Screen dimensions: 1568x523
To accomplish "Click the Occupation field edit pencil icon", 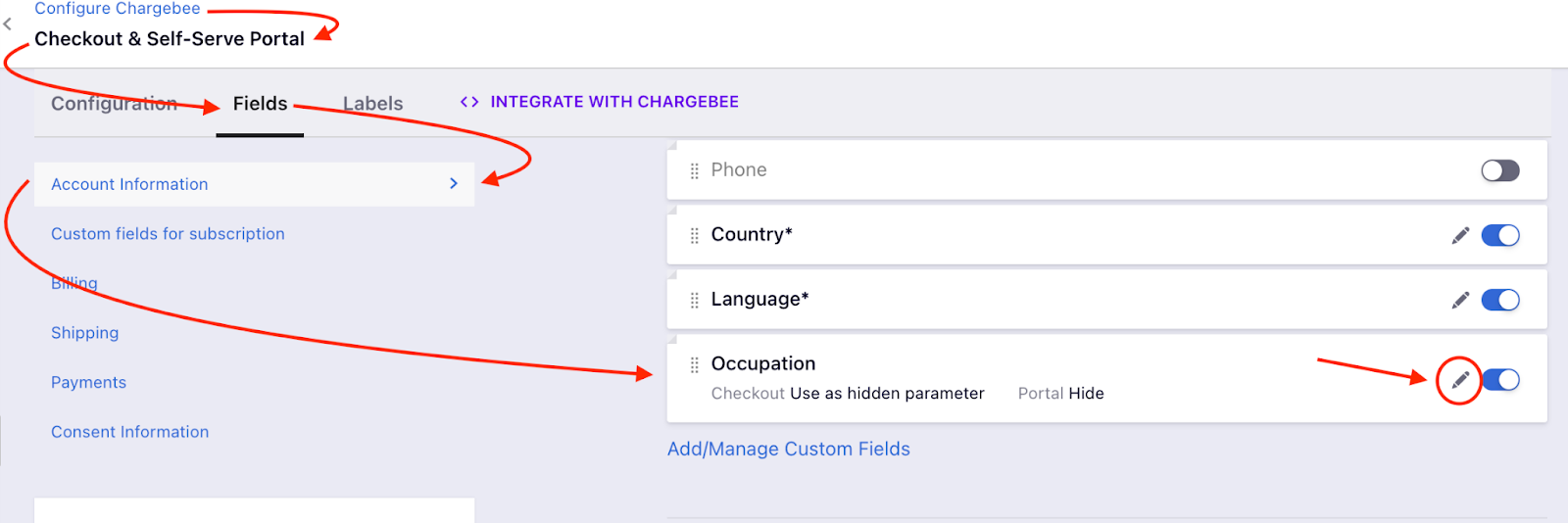I will click(1460, 380).
